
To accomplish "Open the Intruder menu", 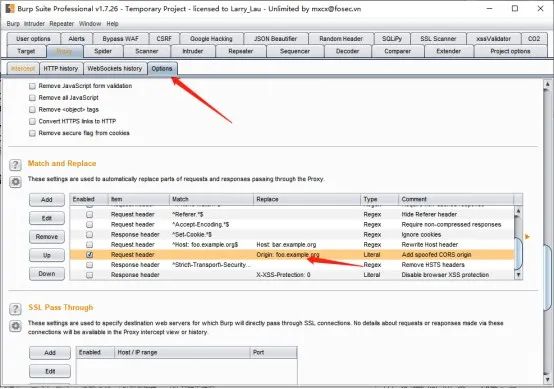I will tap(34, 24).
